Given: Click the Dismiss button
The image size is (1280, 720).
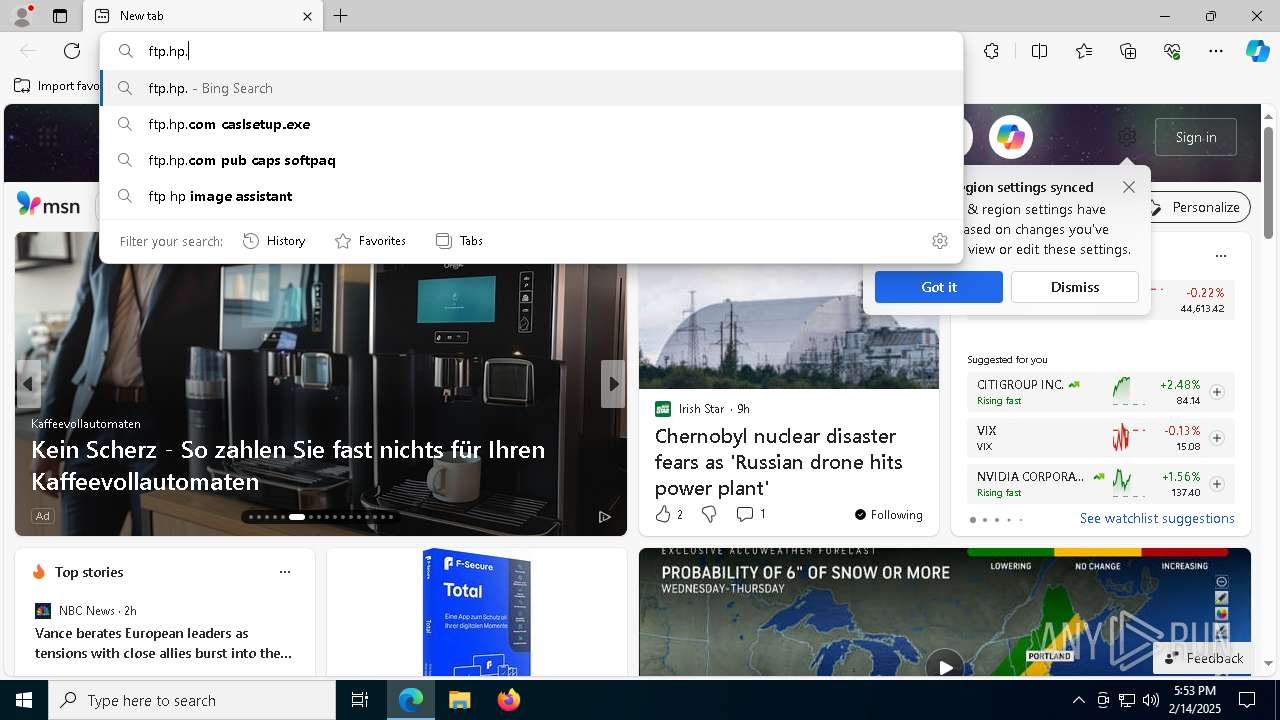Looking at the screenshot, I should pos(1075,287).
